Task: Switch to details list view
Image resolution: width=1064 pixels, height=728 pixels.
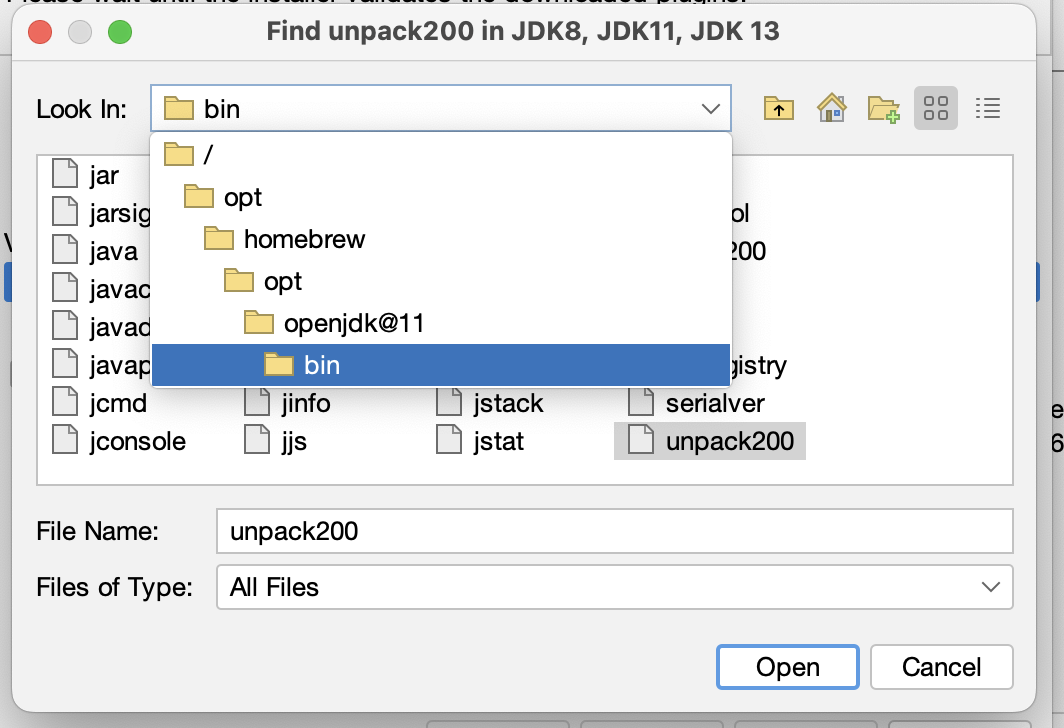Action: click(988, 108)
